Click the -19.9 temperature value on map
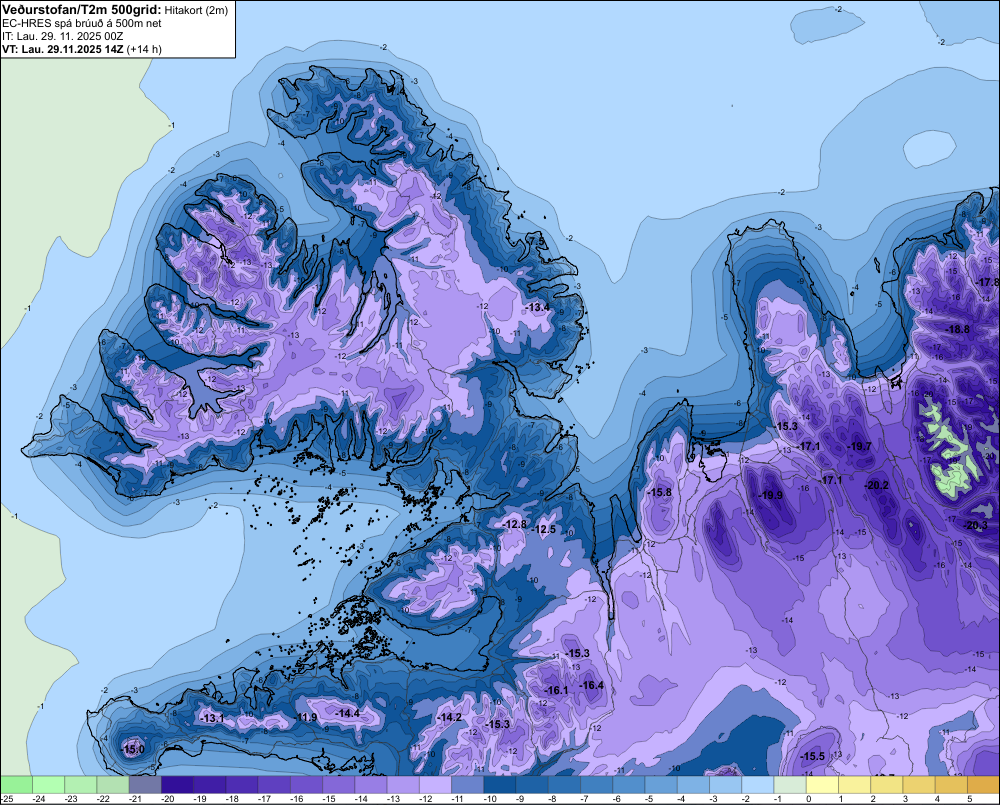Viewport: 1000px width, 805px height. point(770,495)
